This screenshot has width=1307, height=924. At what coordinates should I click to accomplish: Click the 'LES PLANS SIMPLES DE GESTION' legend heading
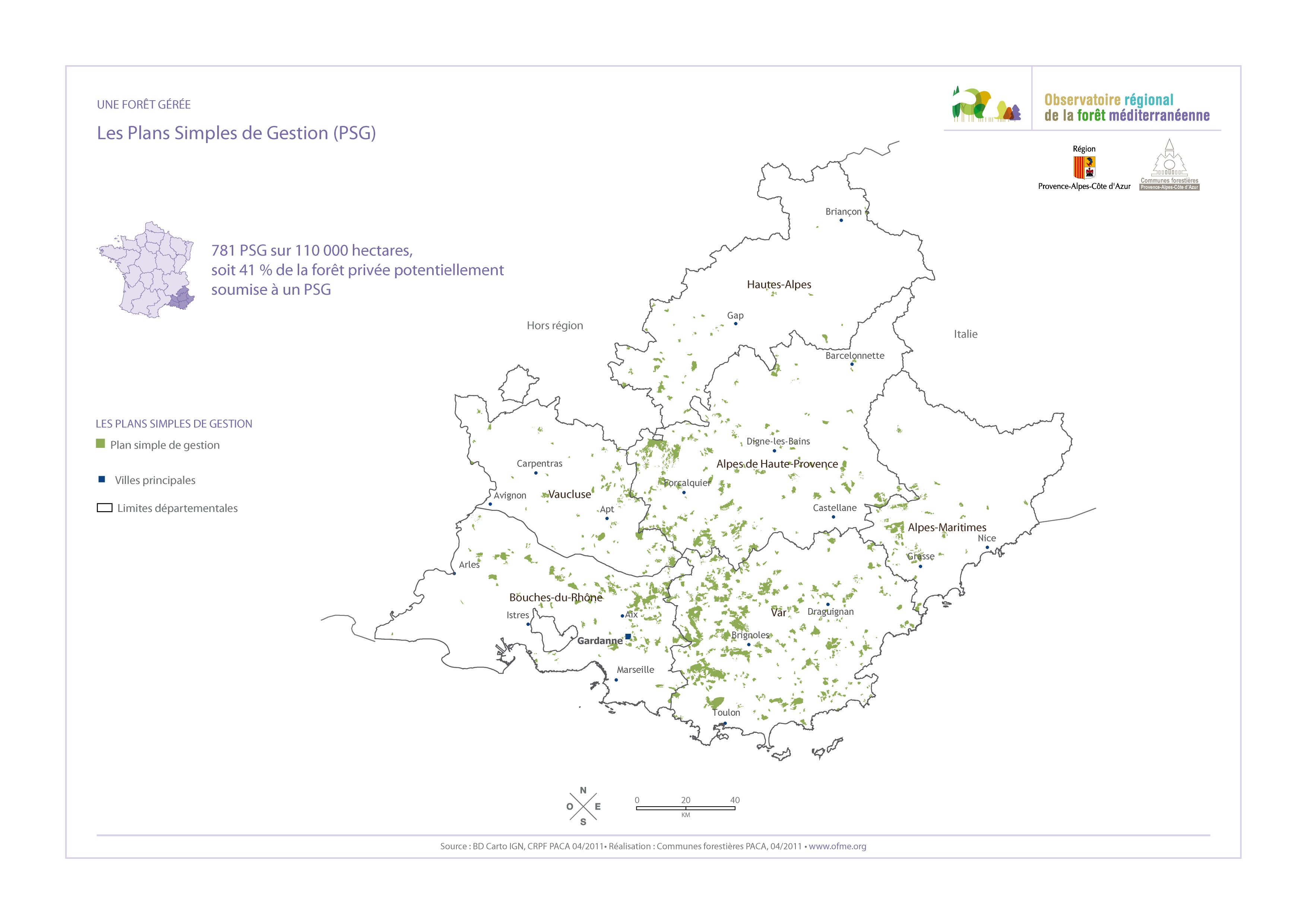(174, 424)
